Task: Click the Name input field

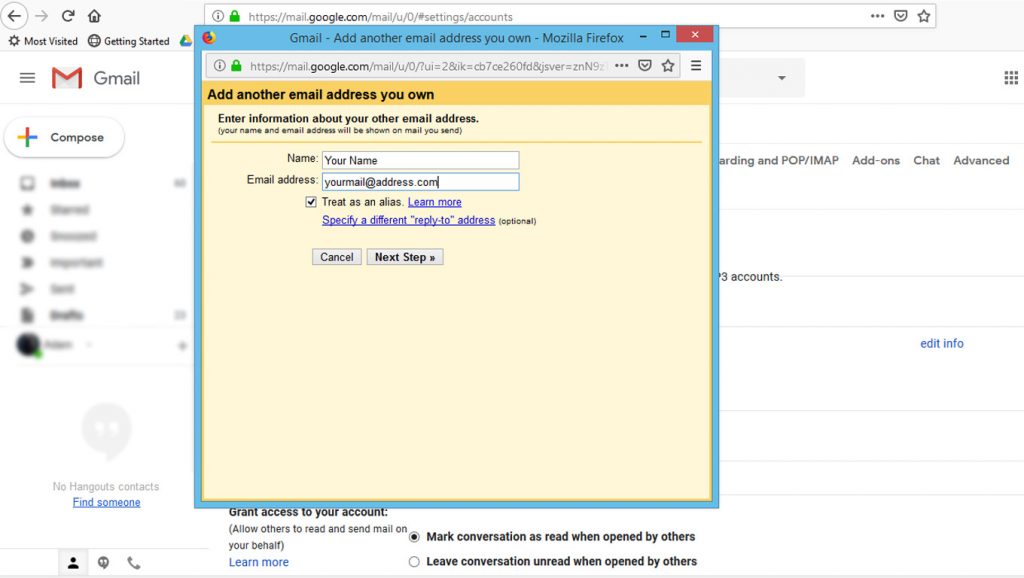Action: click(x=421, y=160)
